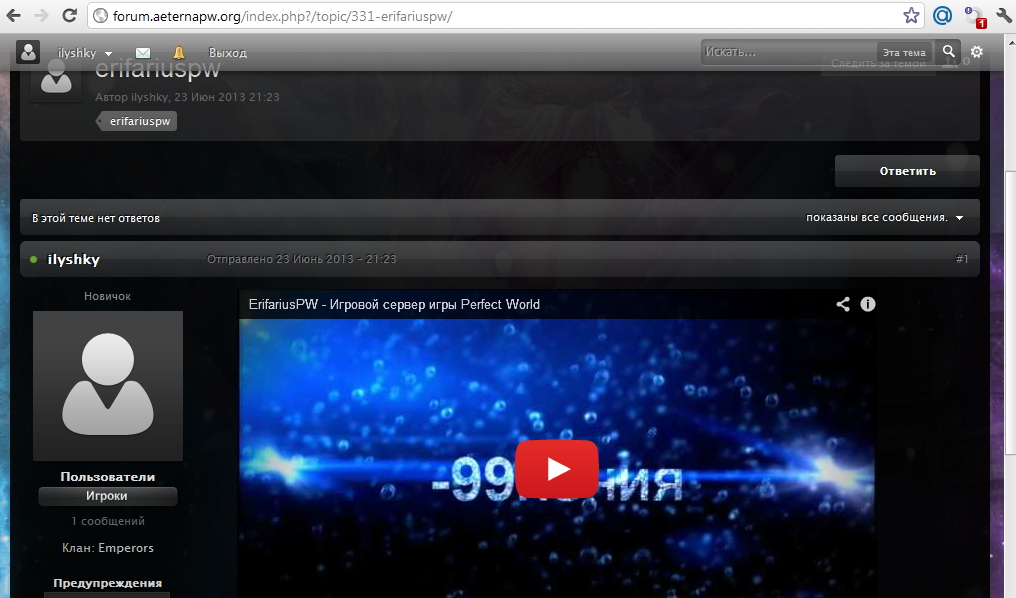Click the large user avatar image
Screen dimensions: 1016x598
108,385
